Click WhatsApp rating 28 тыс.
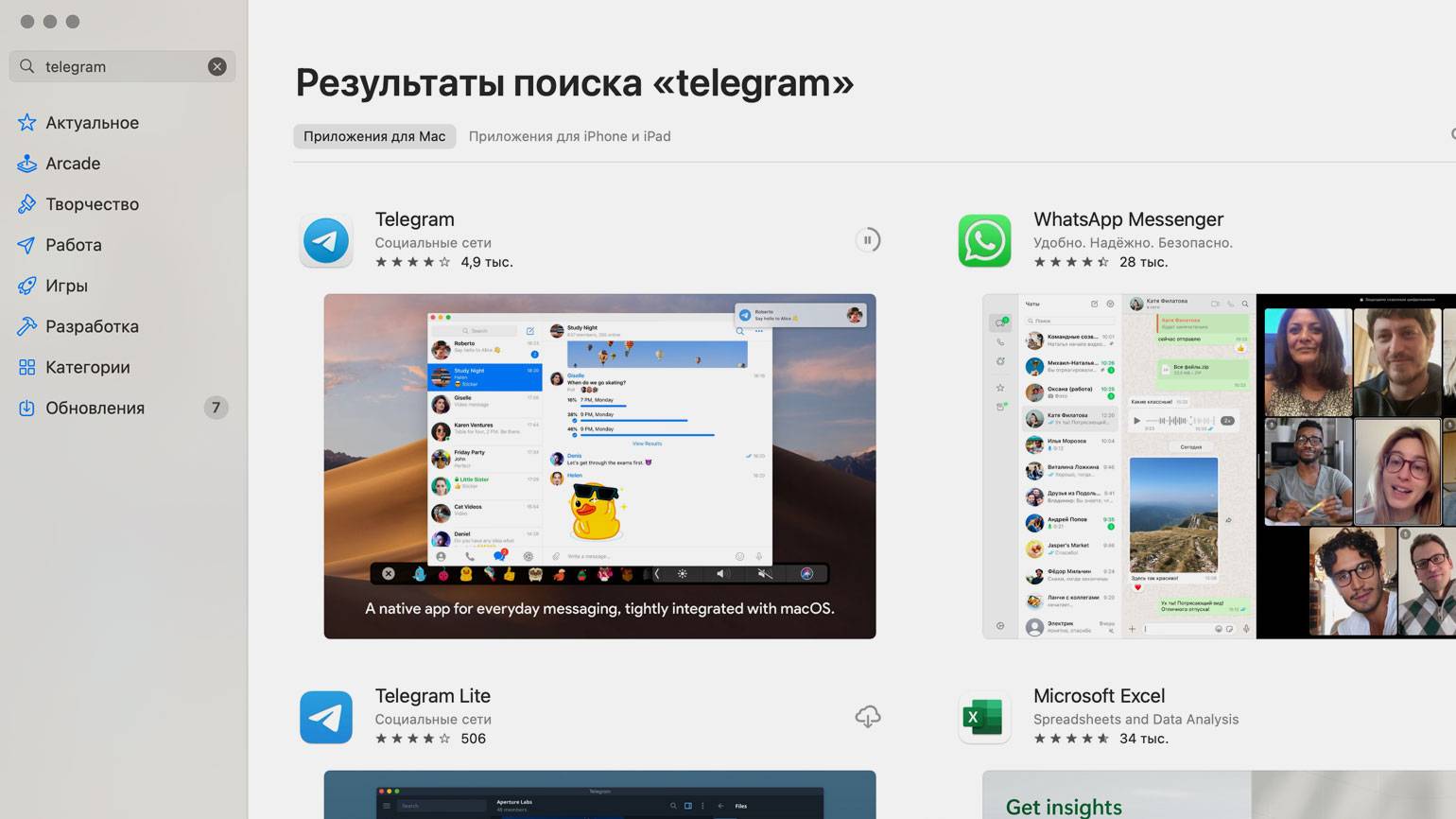The width and height of the screenshot is (1456, 819). (x=1101, y=262)
